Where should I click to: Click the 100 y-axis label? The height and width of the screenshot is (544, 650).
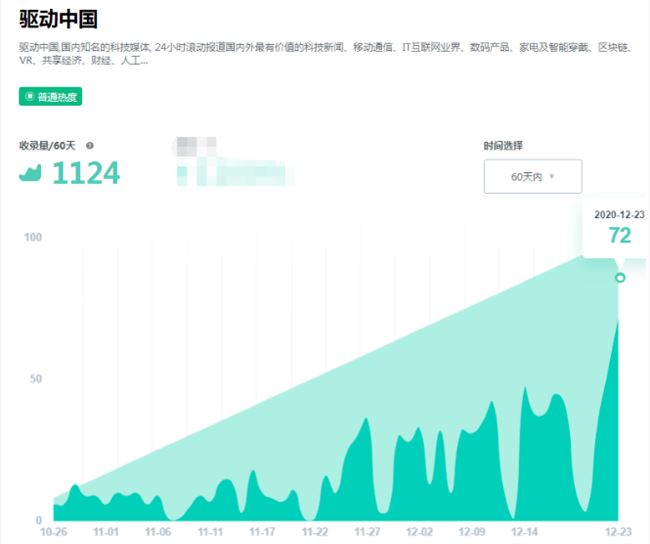(33, 237)
